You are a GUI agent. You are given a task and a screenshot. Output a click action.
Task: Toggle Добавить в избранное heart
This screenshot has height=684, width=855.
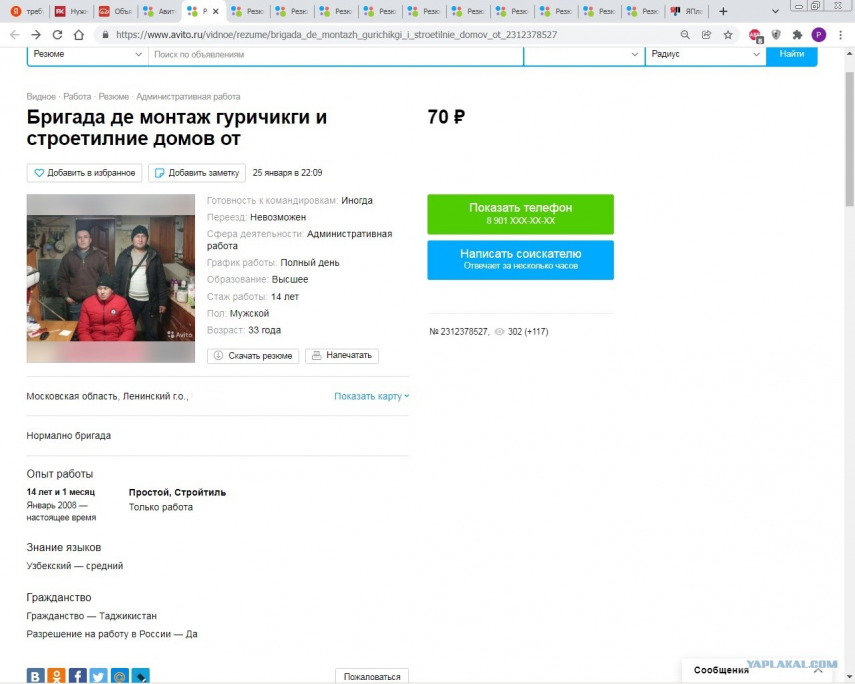point(83,172)
